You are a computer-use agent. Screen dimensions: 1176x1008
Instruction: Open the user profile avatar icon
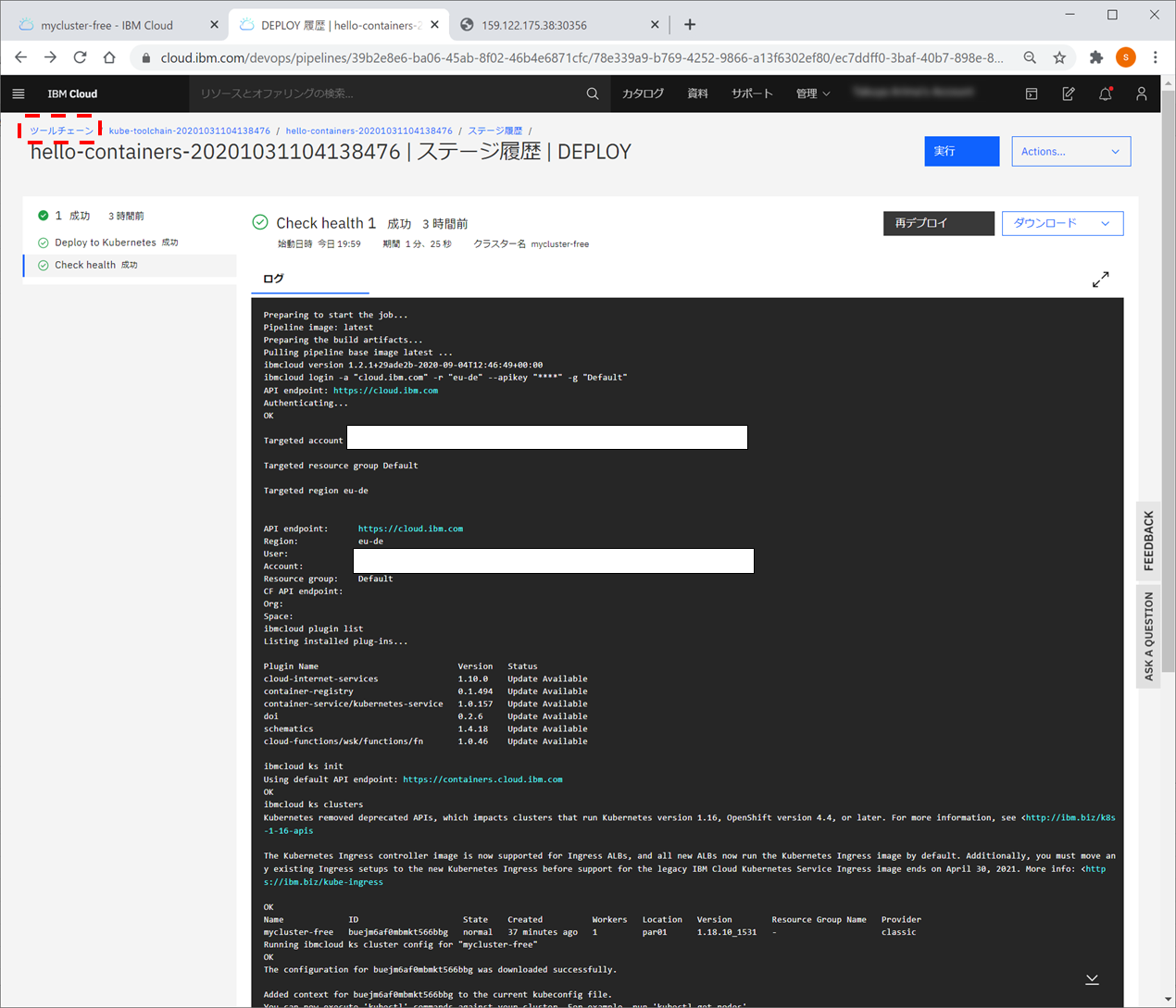[1142, 93]
